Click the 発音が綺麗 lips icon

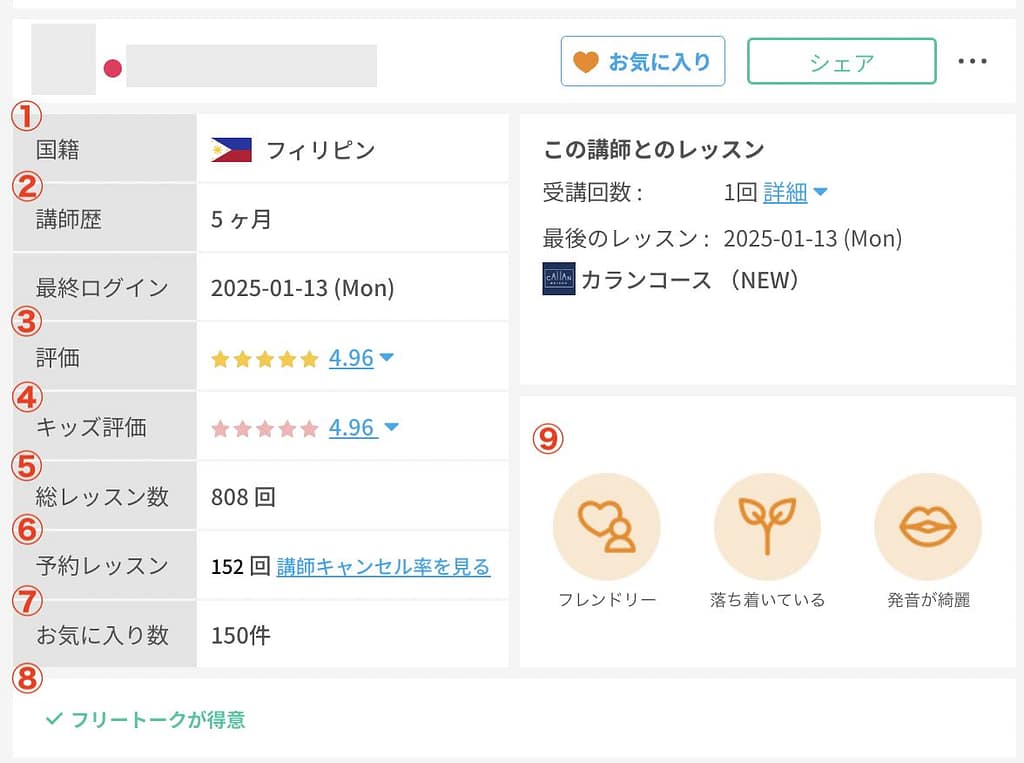(927, 526)
